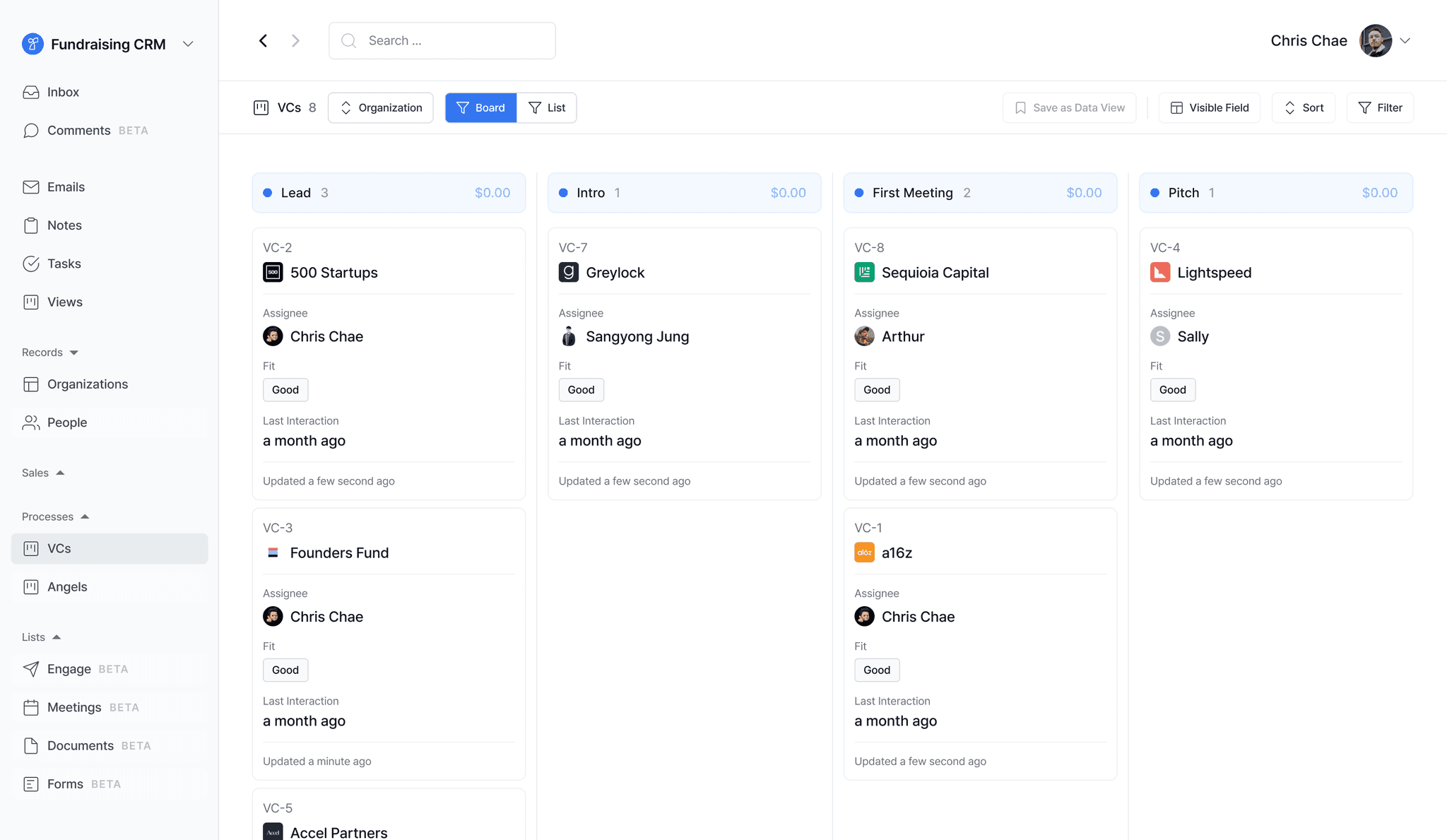Open the Sequioia Capital card title
The width and height of the screenshot is (1447, 840).
point(935,273)
